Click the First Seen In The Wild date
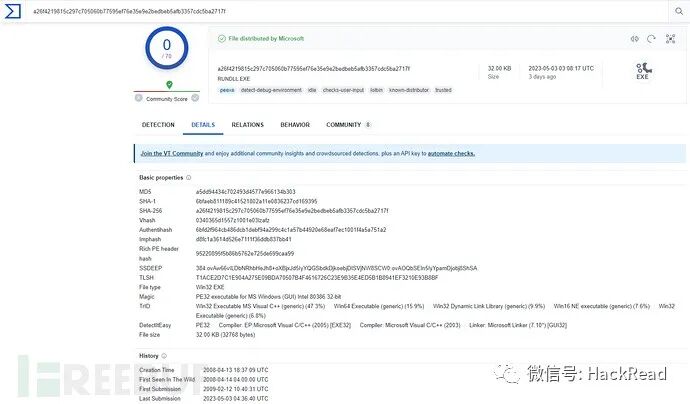This screenshot has width=690, height=404. (235, 379)
